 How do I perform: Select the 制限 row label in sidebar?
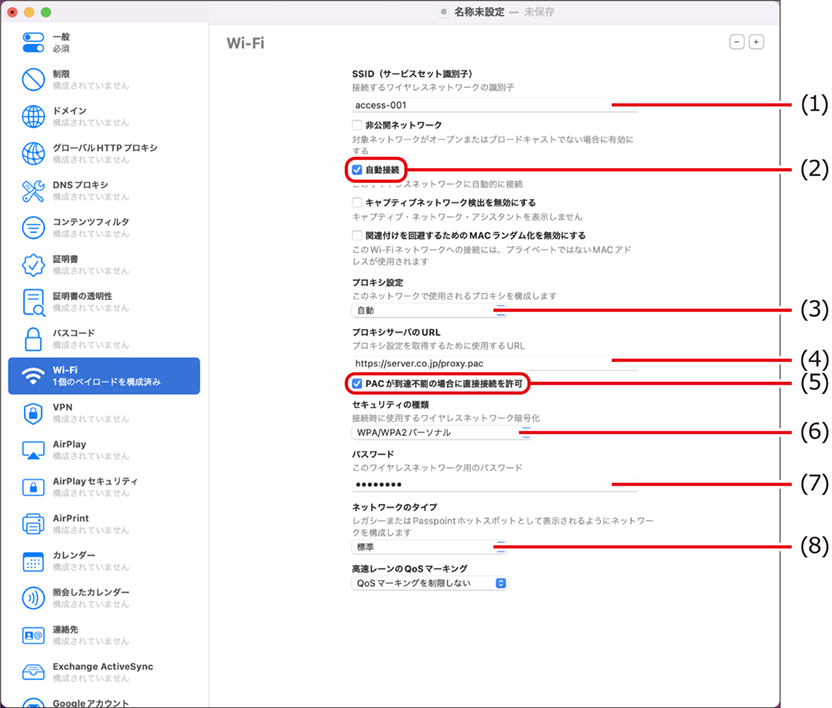[61, 74]
